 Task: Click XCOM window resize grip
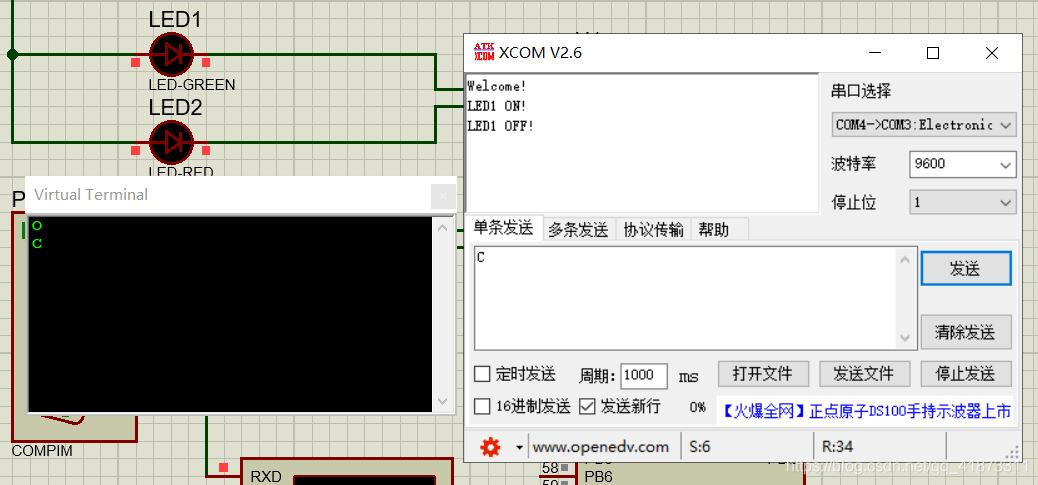pyautogui.click(x=1013, y=453)
